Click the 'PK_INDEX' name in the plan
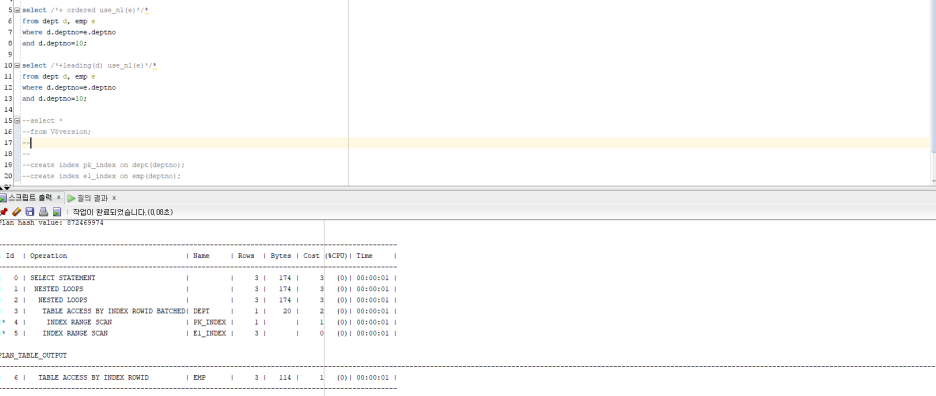 point(210,322)
